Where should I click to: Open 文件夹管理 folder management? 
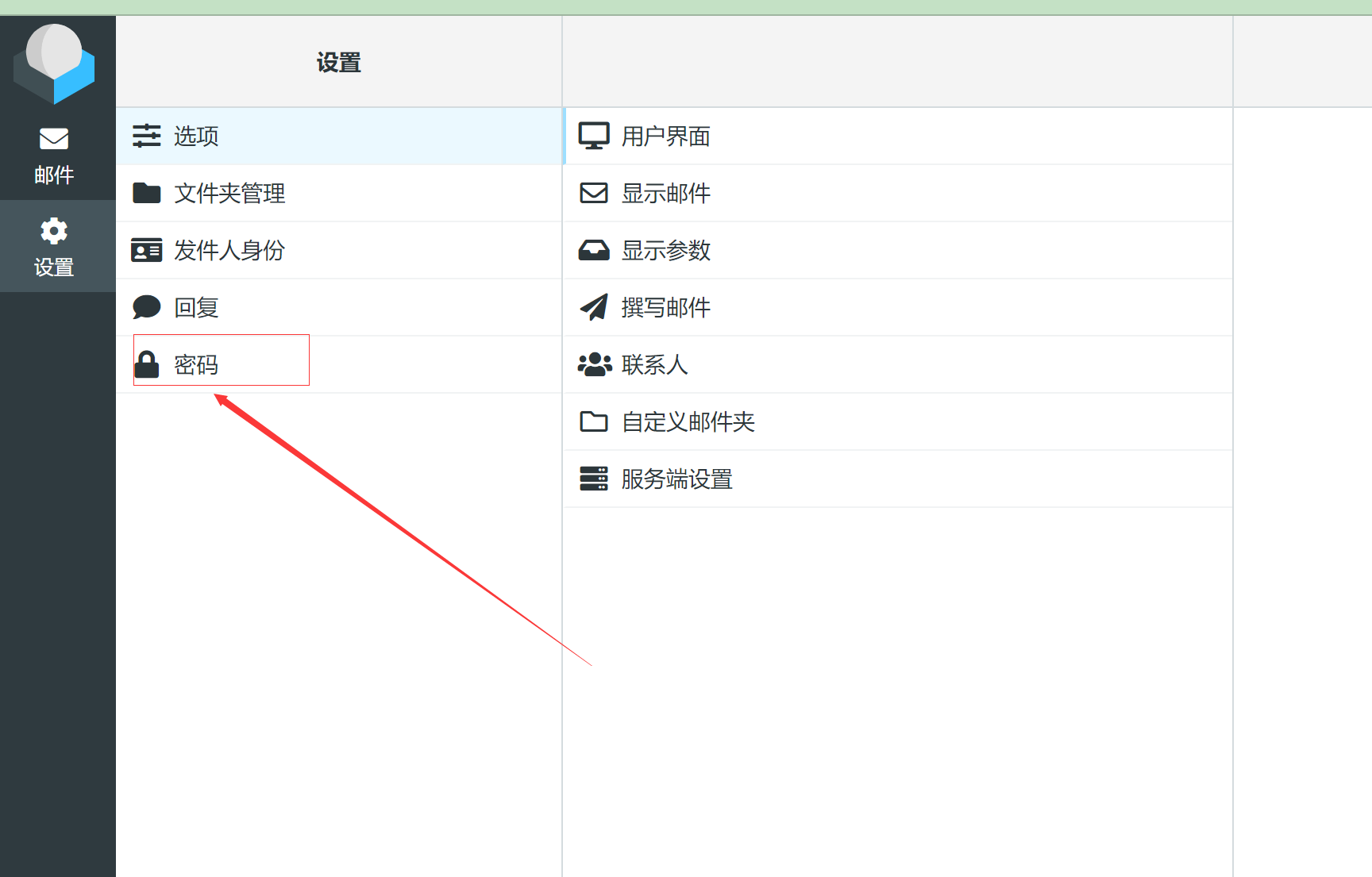coord(229,193)
